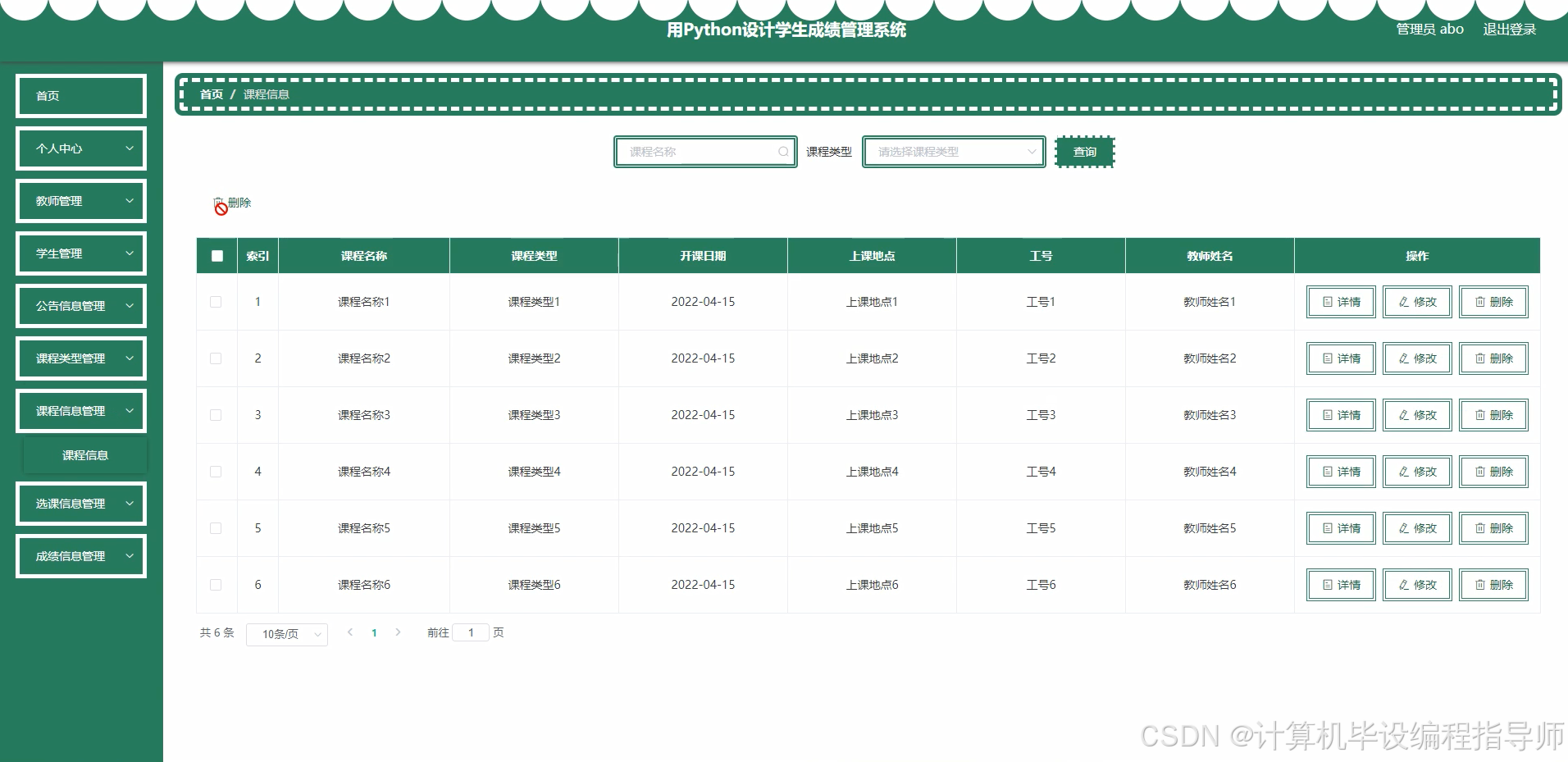The height and width of the screenshot is (762, 1568).
Task: Click the 共 6 条 total count text
Action: (217, 632)
